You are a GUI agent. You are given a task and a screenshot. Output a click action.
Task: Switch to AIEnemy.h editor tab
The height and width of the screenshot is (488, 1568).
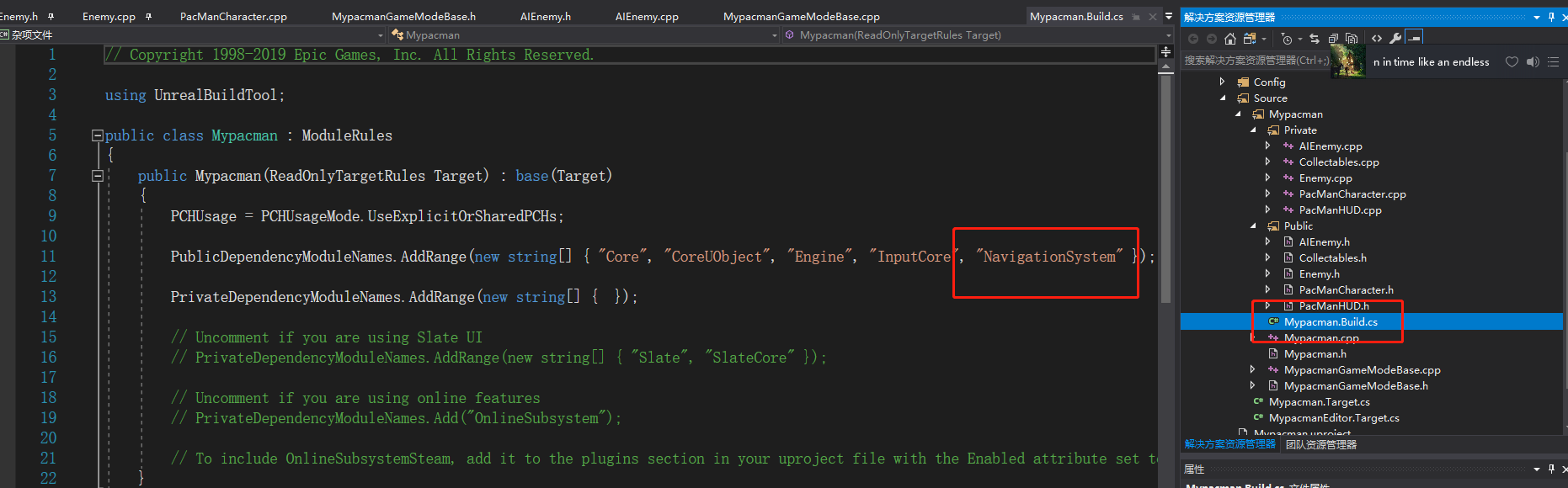[545, 17]
